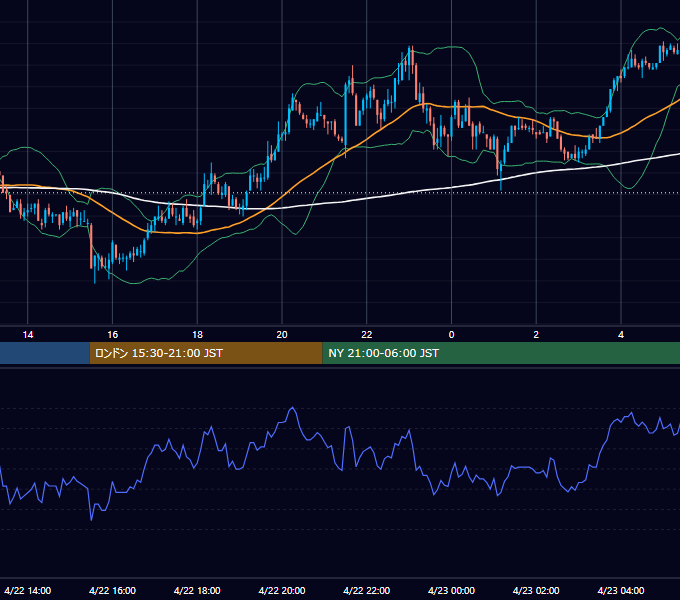The width and height of the screenshot is (680, 600).
Task: Click the '4/22 22:00' date label
Action: 367,590
